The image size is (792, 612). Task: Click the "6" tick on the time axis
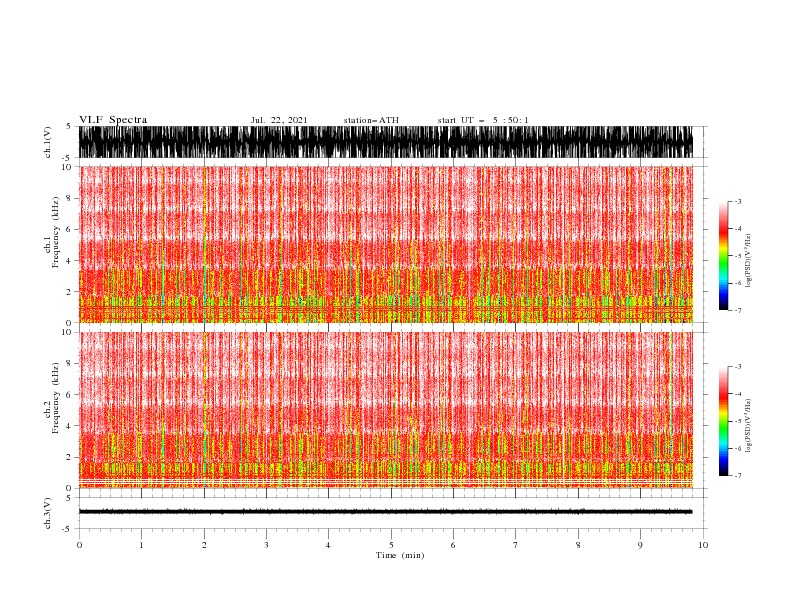(453, 545)
